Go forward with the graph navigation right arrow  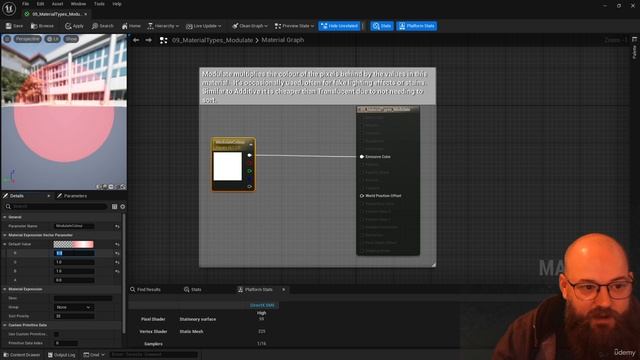[x=149, y=40]
